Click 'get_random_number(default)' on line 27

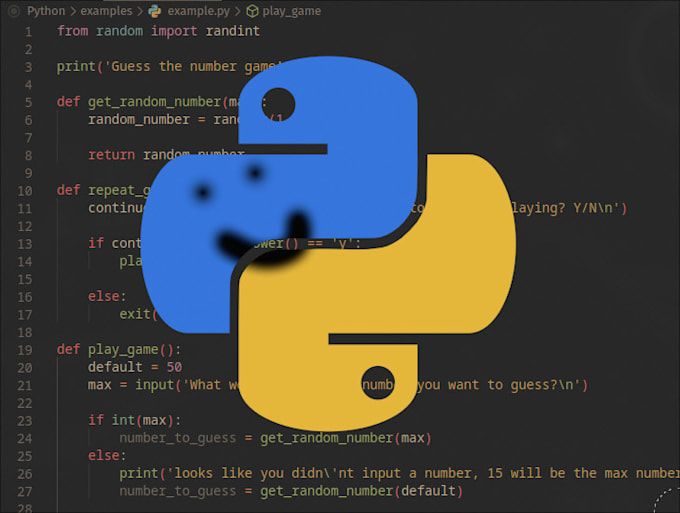(x=361, y=491)
